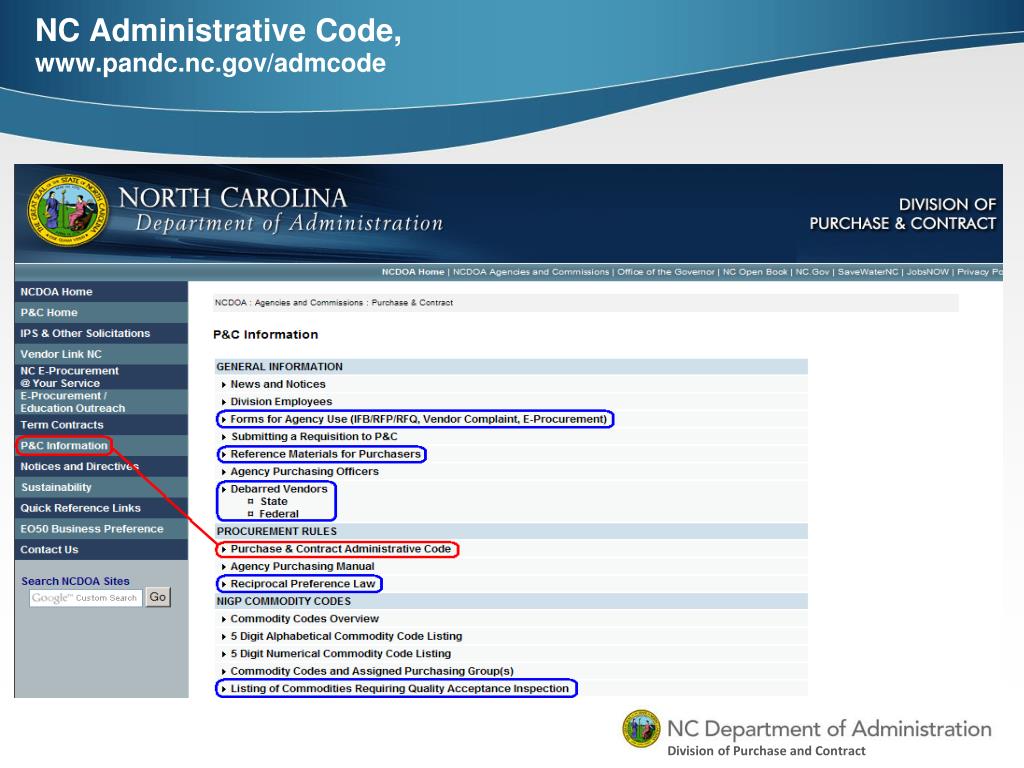1024x768 pixels.
Task: Focus the Google Custom Search field
Action: [x=86, y=598]
